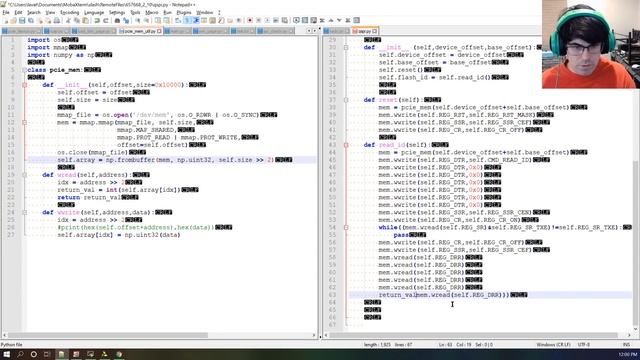
Task: Collapse the def wwrite fold marker
Action: (24, 212)
